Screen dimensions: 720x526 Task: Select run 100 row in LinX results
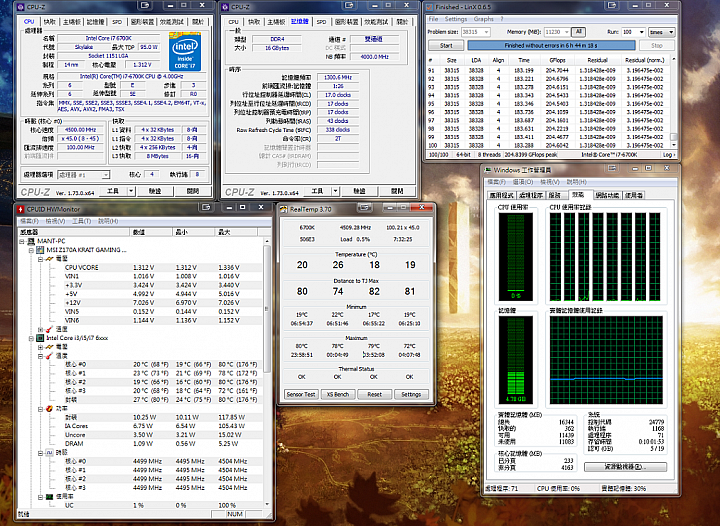coord(548,145)
